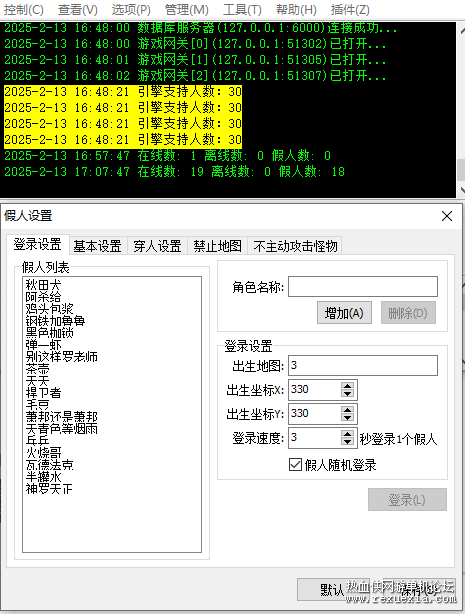Open the 不主动攻击怪物 tab

295,246
